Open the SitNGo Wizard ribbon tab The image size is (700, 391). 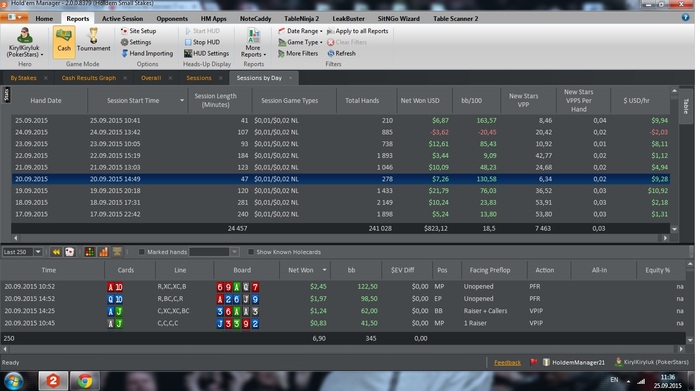399,18
